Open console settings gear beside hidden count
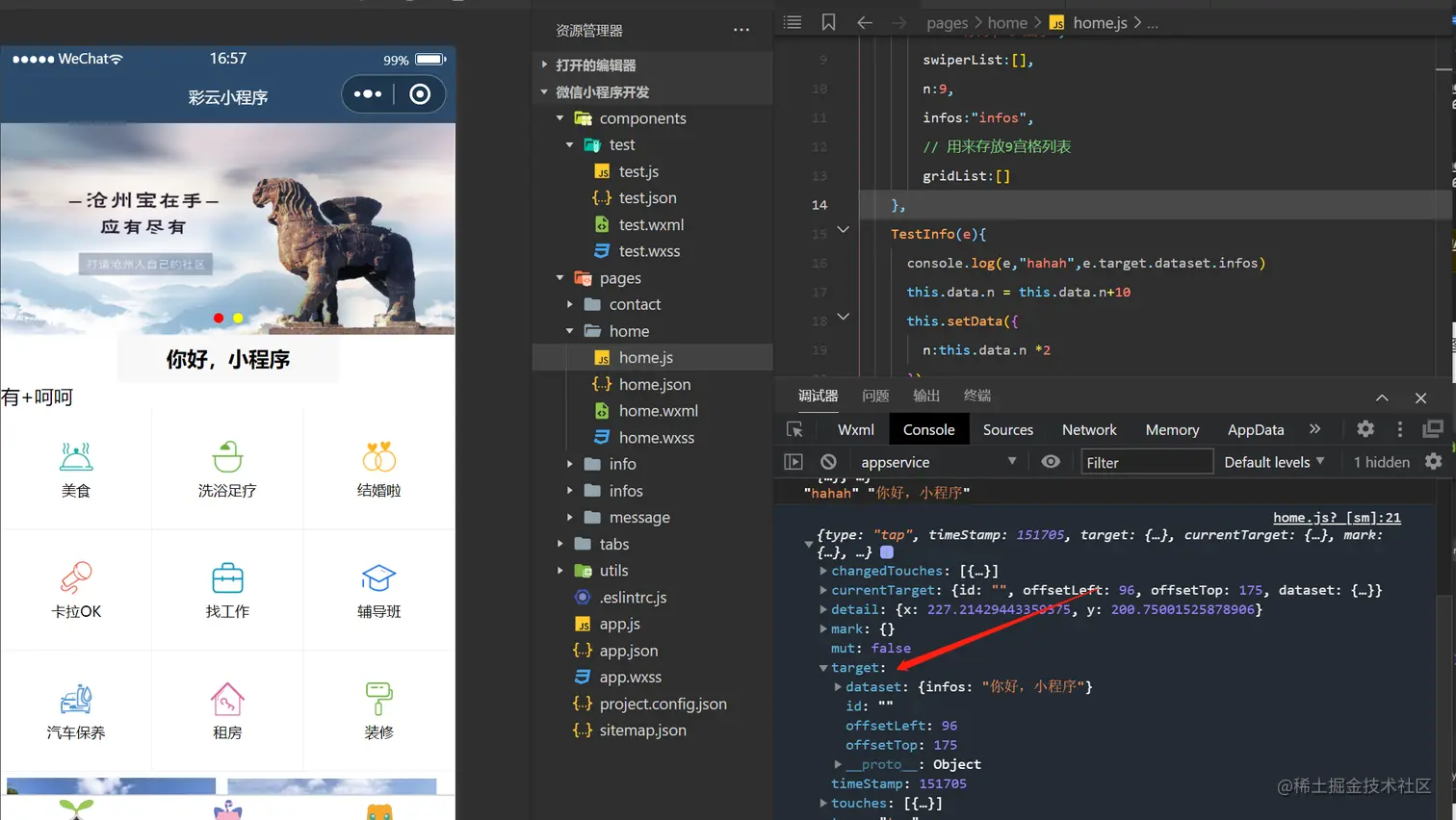The height and width of the screenshot is (820, 1456). pos(1434,462)
